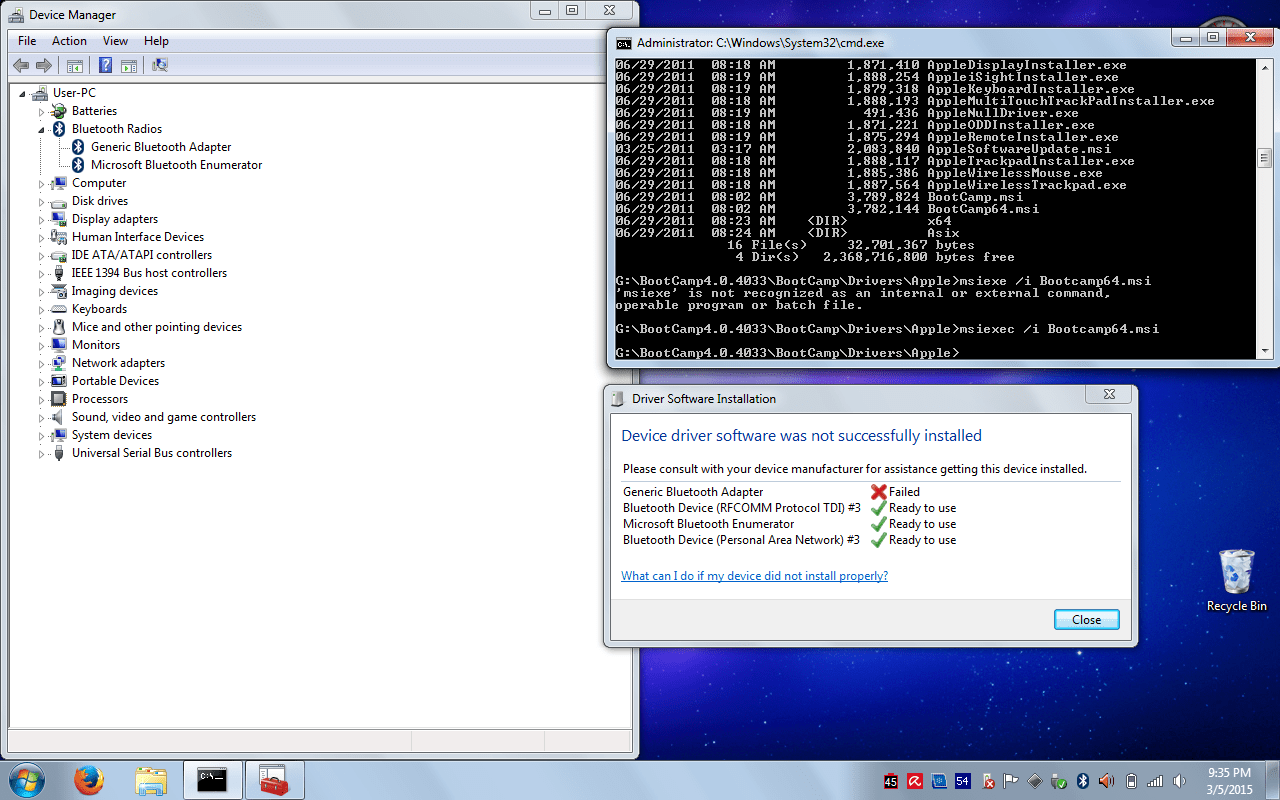Screen dimensions: 1280x800
Task: Expand the Batteries category
Action: coord(41,110)
